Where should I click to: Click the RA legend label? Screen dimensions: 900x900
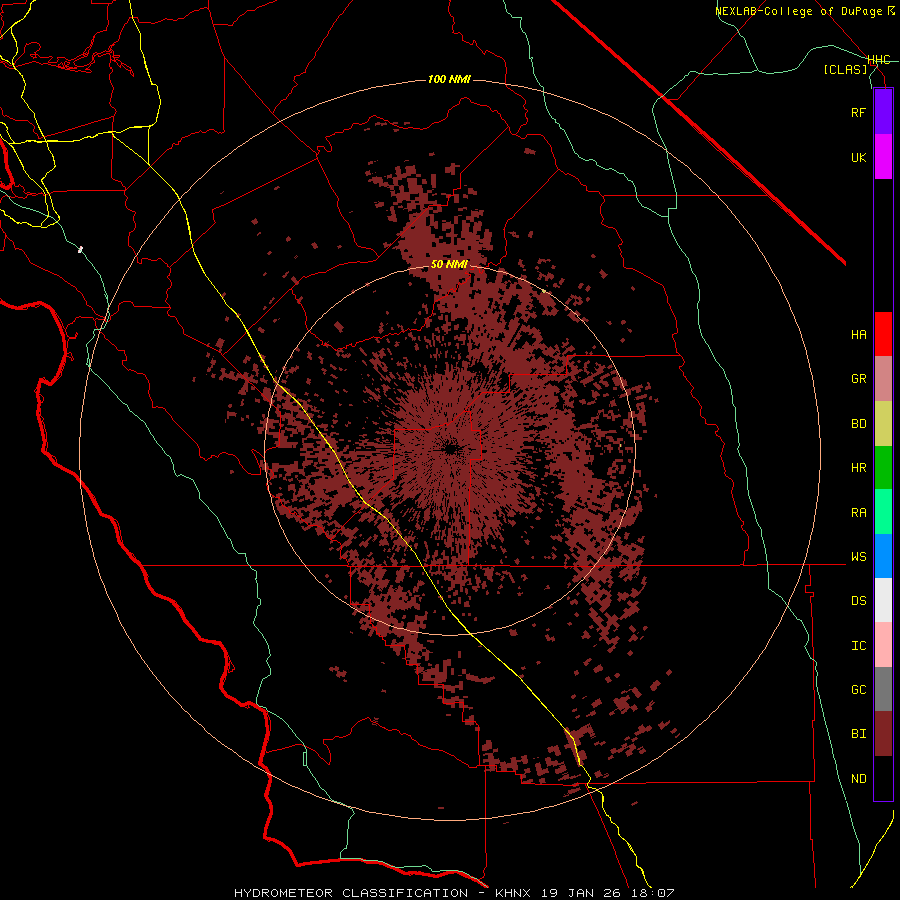[858, 513]
